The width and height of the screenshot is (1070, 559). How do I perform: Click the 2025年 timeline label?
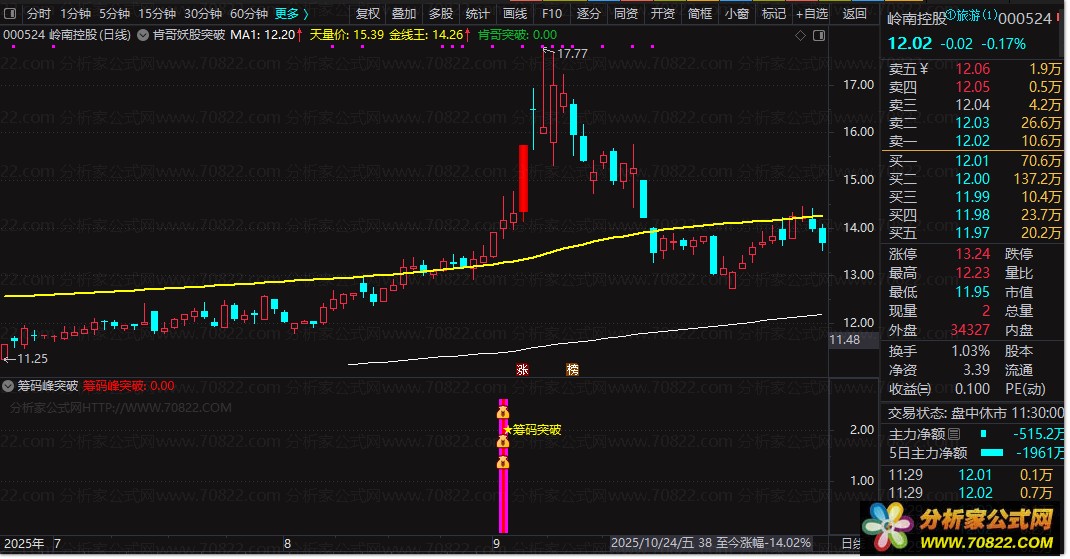click(x=24, y=544)
